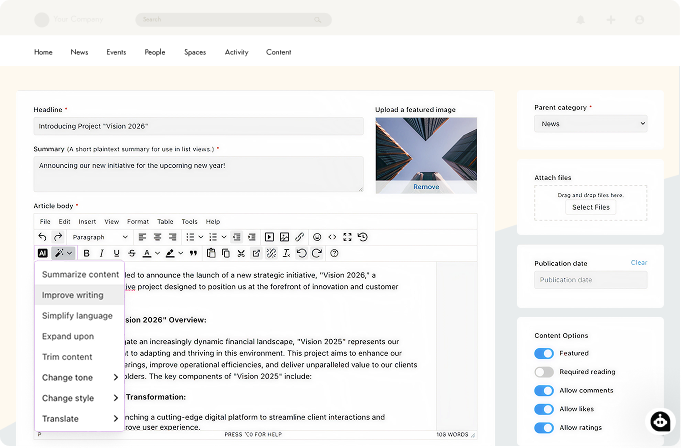Image resolution: width=681 pixels, height=448 pixels.
Task: Toggle fullscreen editor mode
Action: coord(347,237)
